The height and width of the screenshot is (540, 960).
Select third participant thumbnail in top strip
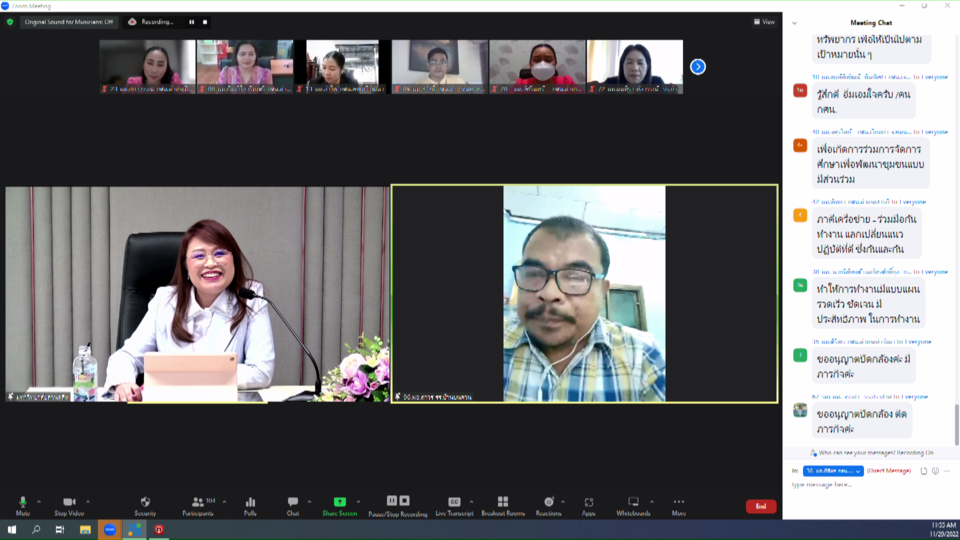342,67
